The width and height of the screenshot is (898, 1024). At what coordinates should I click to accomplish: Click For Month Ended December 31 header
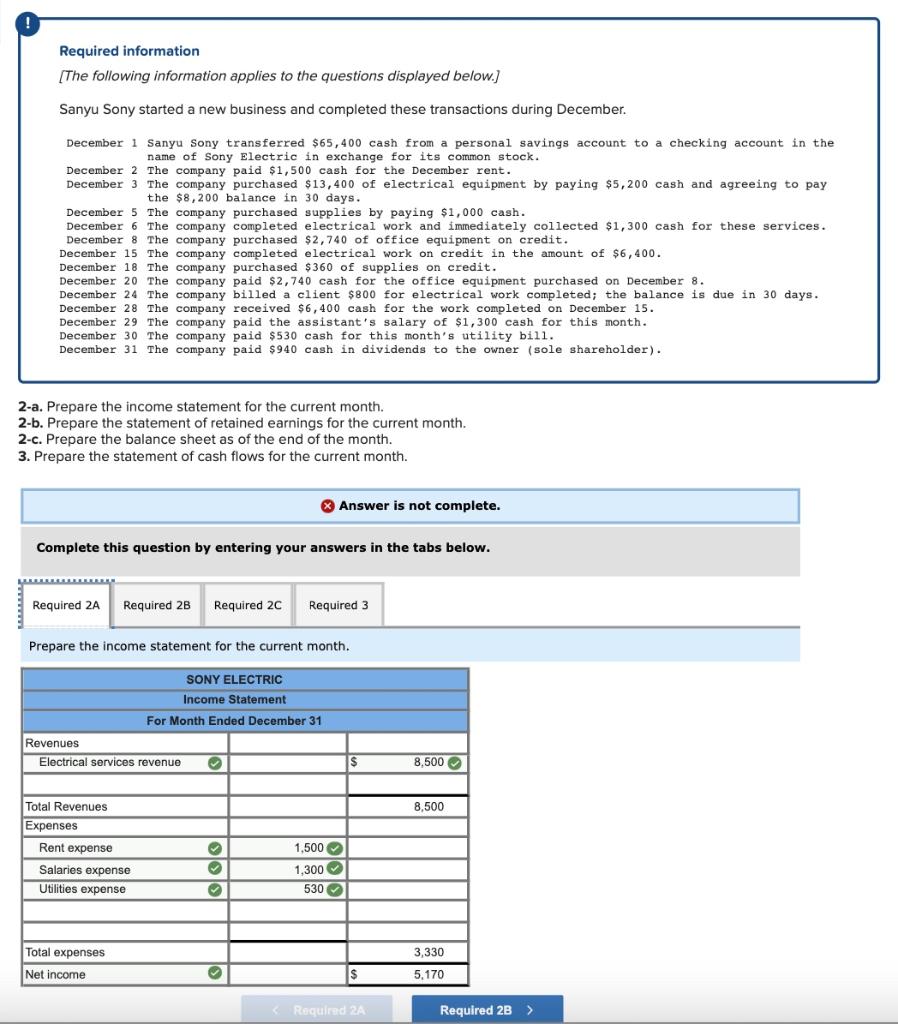(245, 720)
